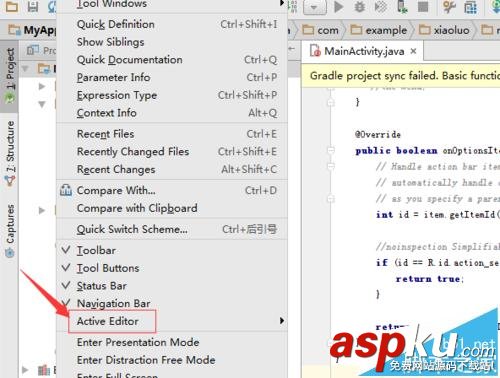Choose Context Info menu item

[172, 113]
